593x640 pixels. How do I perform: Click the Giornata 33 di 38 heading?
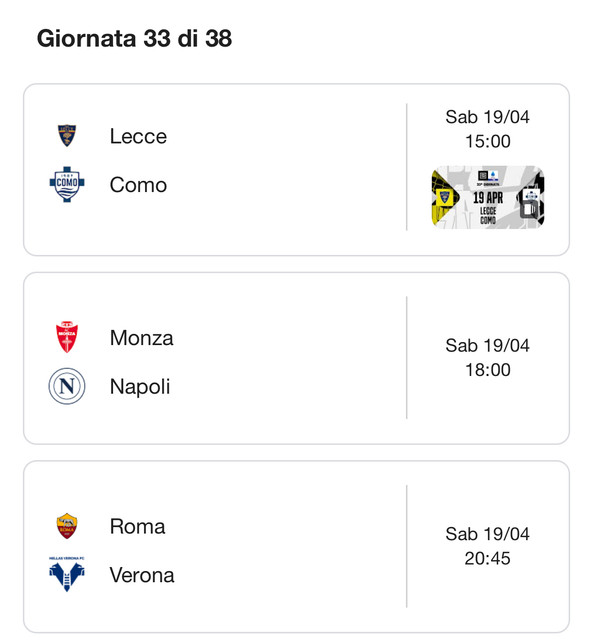pos(134,38)
